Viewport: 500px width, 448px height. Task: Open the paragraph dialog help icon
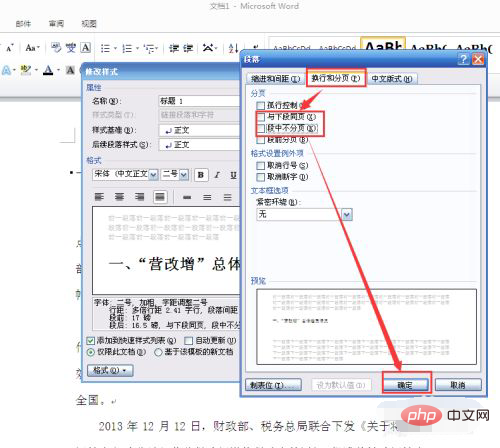pos(463,59)
